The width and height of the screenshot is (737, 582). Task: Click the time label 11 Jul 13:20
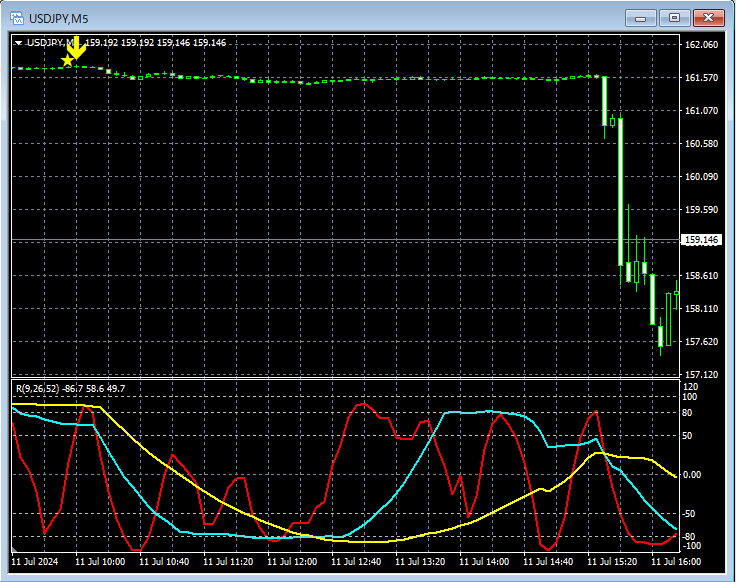tap(420, 562)
